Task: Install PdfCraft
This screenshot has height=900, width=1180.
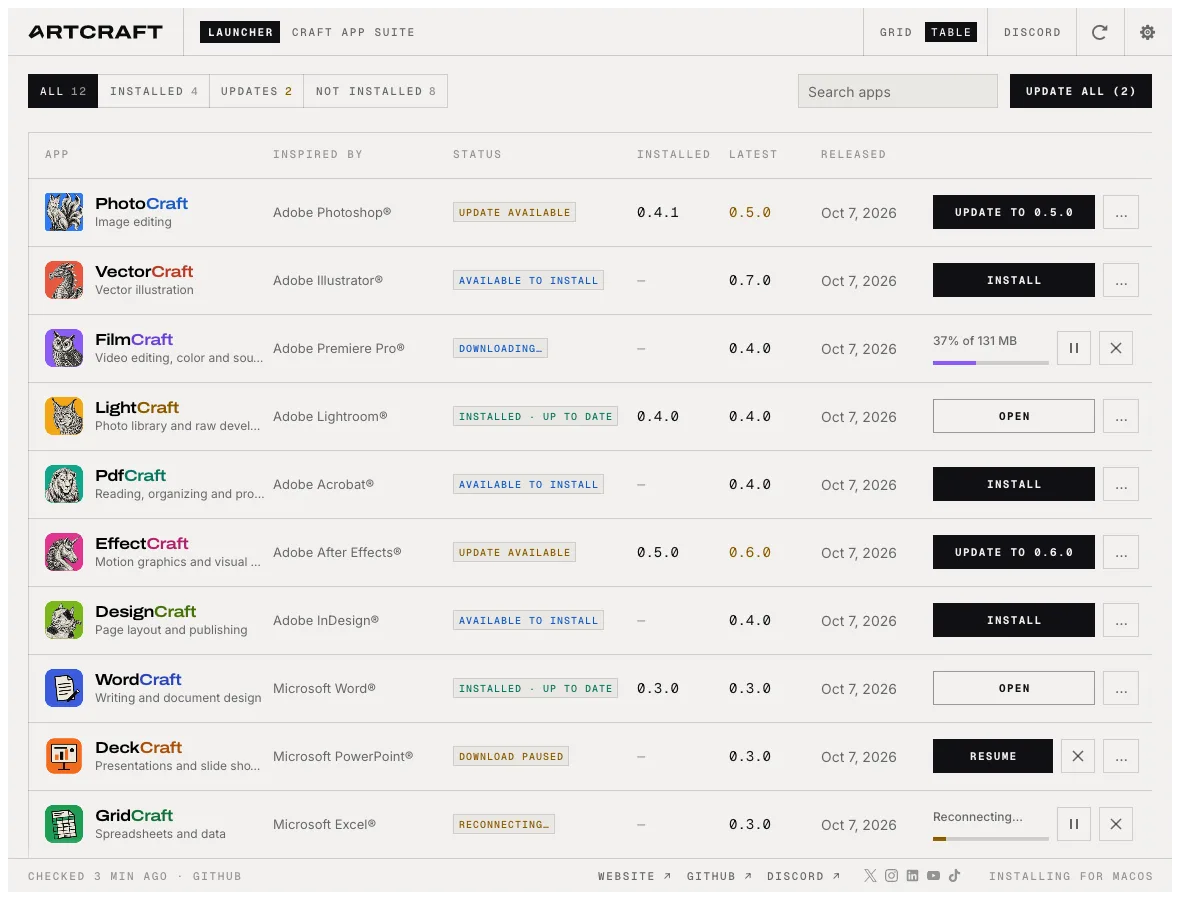Action: pos(1014,484)
